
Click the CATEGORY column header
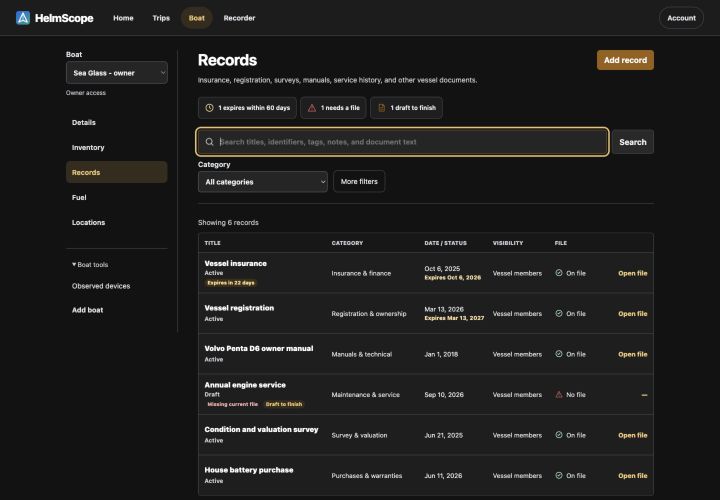click(x=347, y=243)
